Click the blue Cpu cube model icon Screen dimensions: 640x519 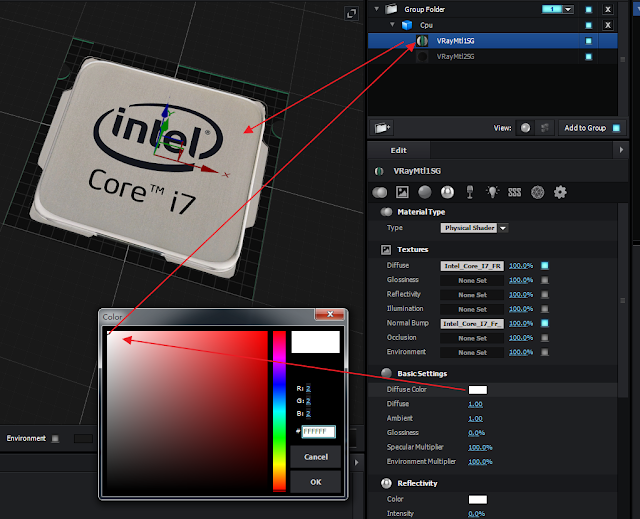(x=407, y=25)
